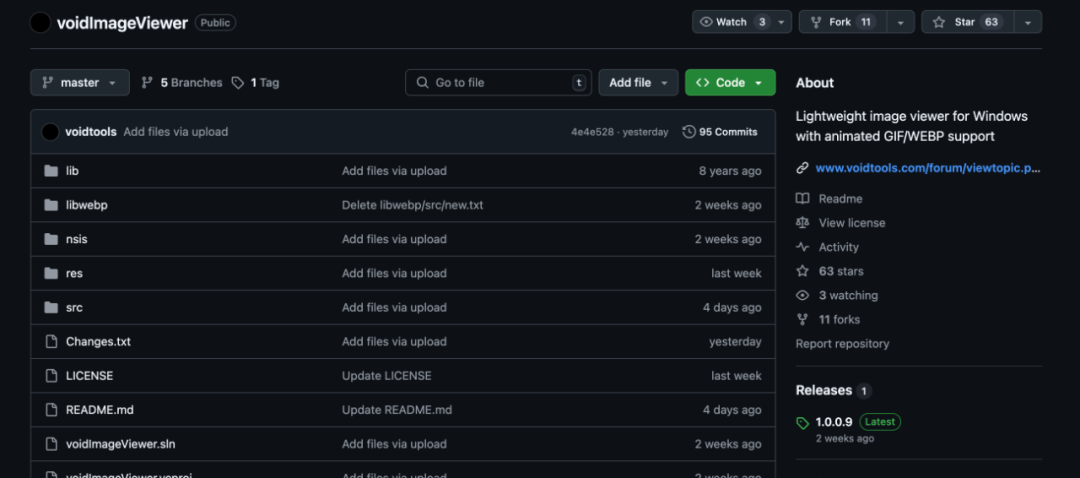
Task: Star the voidImageViewer repository
Action: pos(968,22)
